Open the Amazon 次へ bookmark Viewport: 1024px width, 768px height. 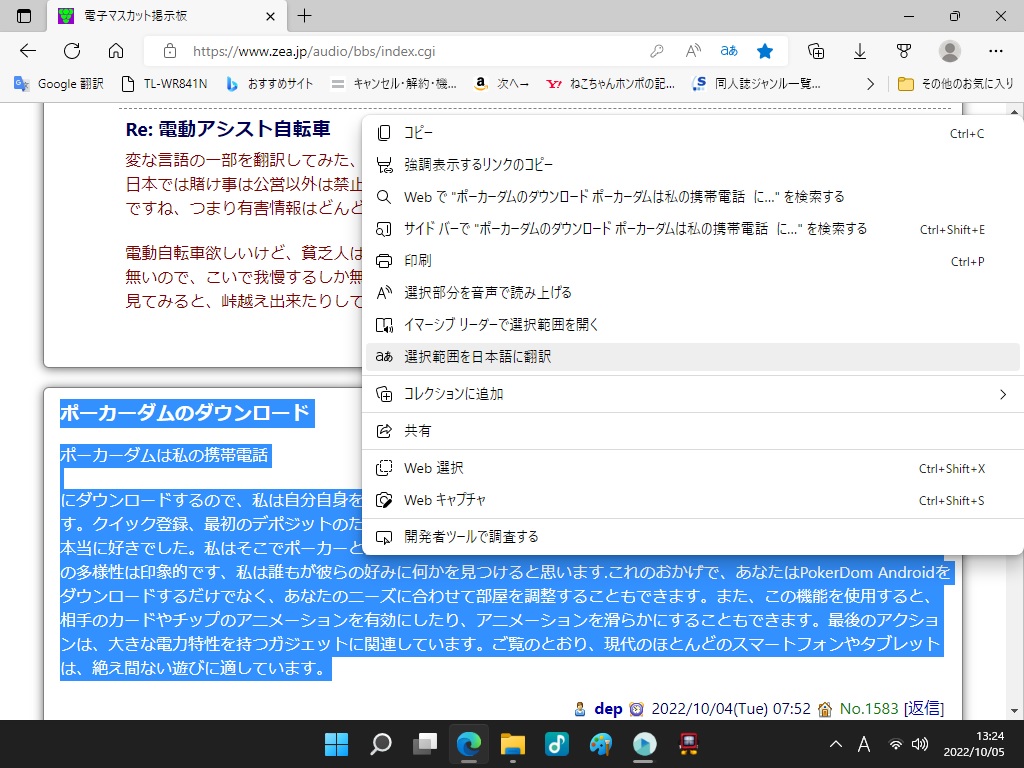coord(502,84)
